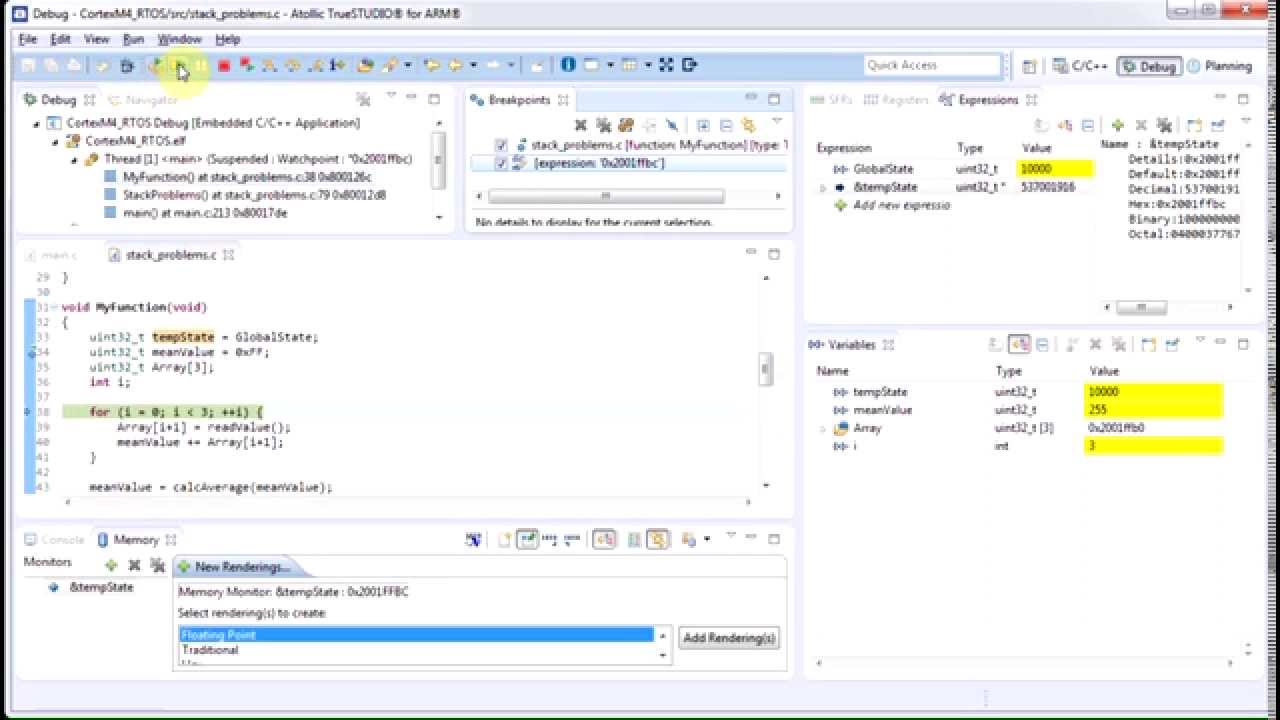1280x720 pixels.
Task: Collapse the CortexM4_RTOS.elf node
Action: coord(56,141)
